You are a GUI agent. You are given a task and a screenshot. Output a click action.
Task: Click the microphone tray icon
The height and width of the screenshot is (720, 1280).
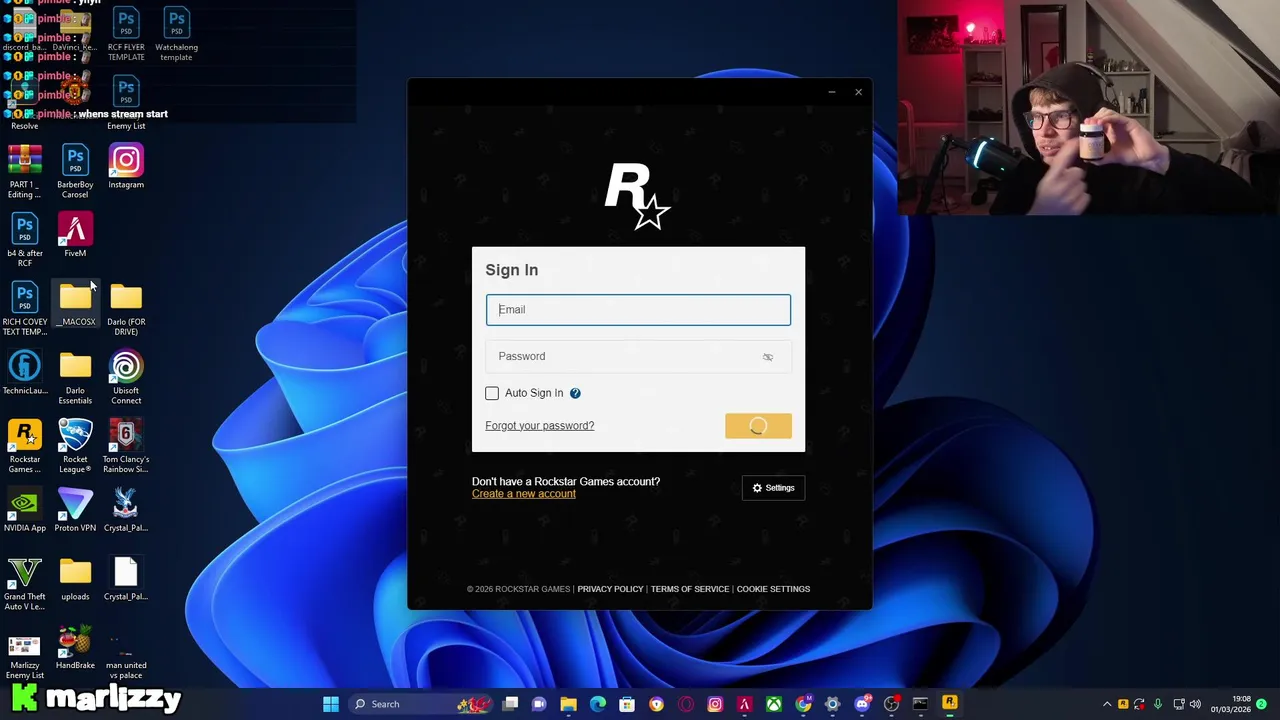[x=1158, y=704]
